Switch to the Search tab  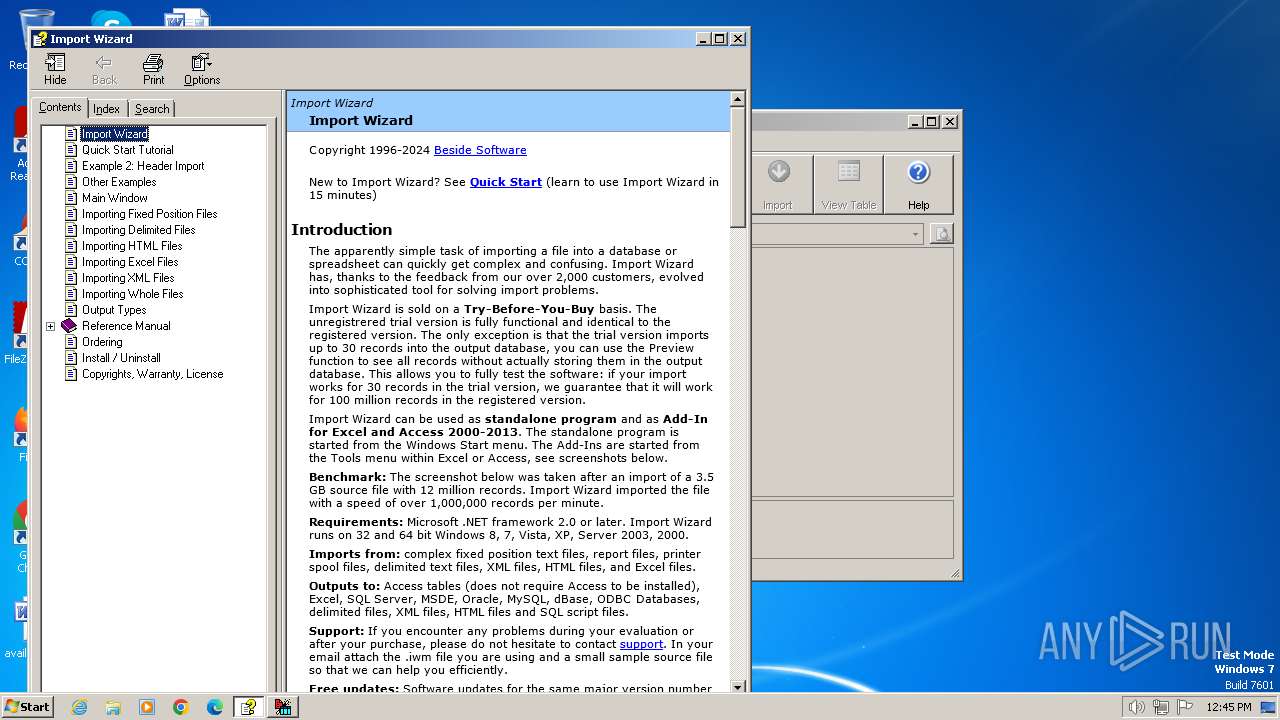152,109
